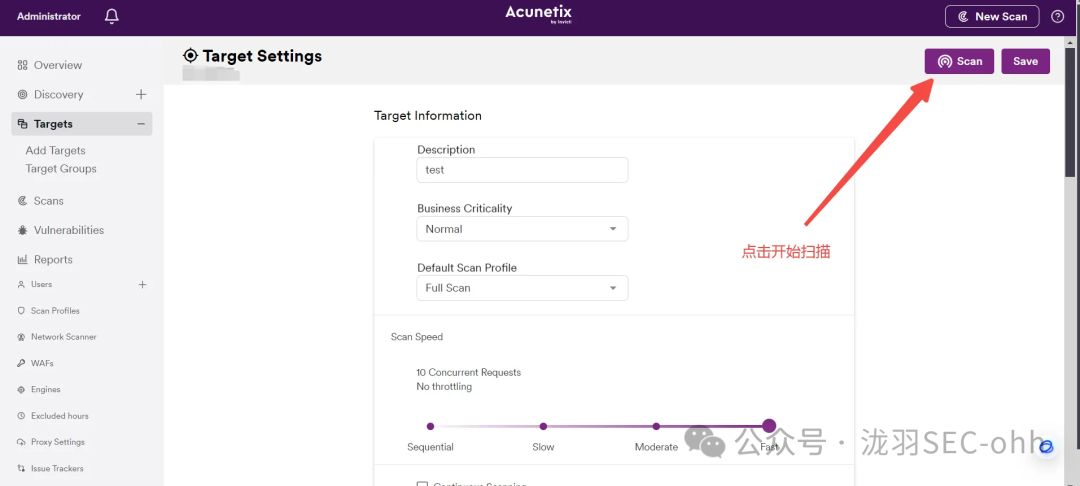Go to Scans in the sidebar
1080x486 pixels.
(x=49, y=201)
